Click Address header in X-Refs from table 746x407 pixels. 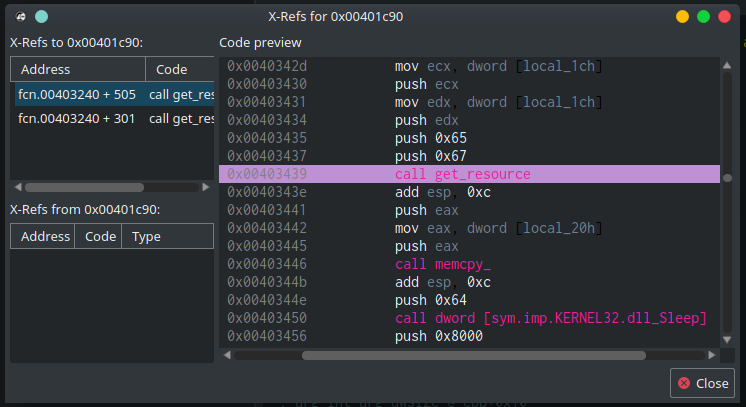(42, 236)
